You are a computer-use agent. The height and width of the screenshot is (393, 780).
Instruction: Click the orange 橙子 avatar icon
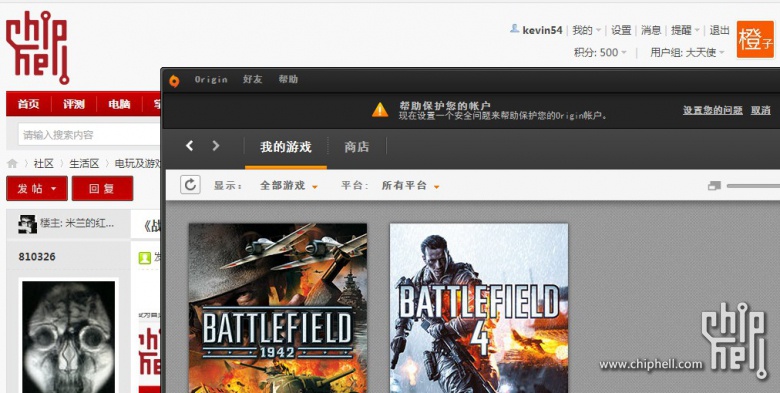click(x=755, y=39)
